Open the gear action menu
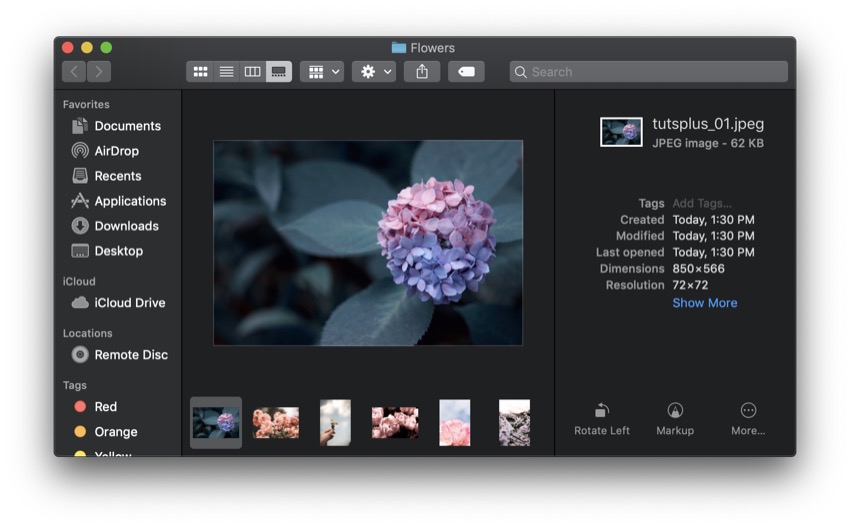 374,72
